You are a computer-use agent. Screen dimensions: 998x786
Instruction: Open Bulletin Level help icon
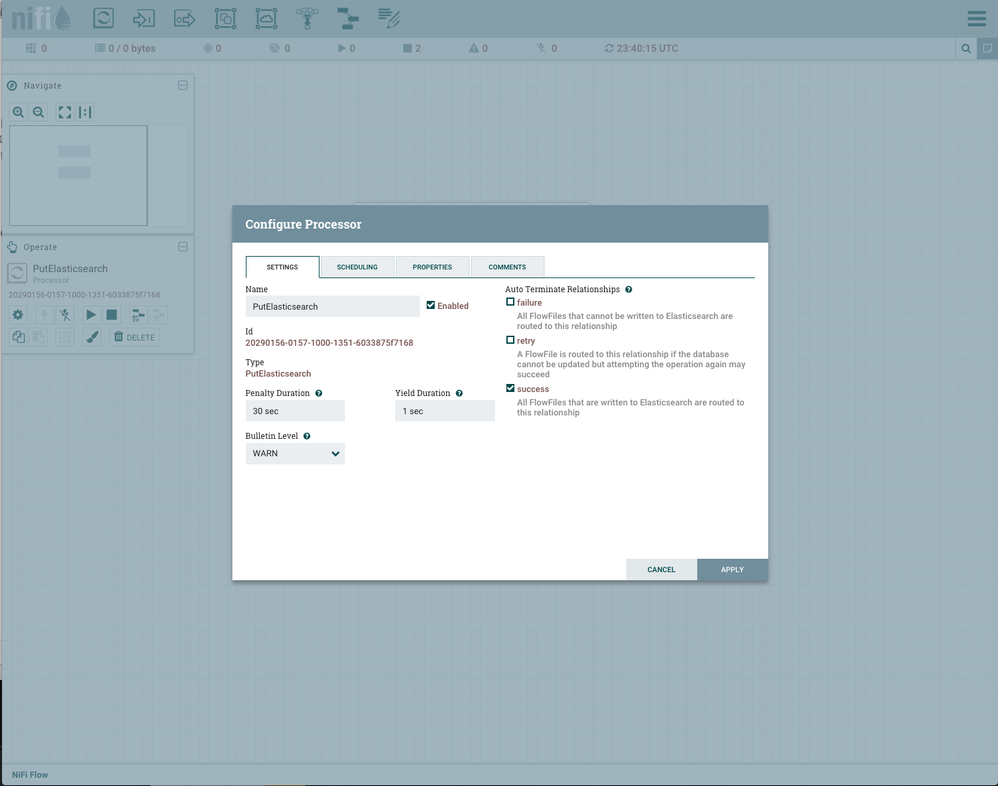click(307, 436)
